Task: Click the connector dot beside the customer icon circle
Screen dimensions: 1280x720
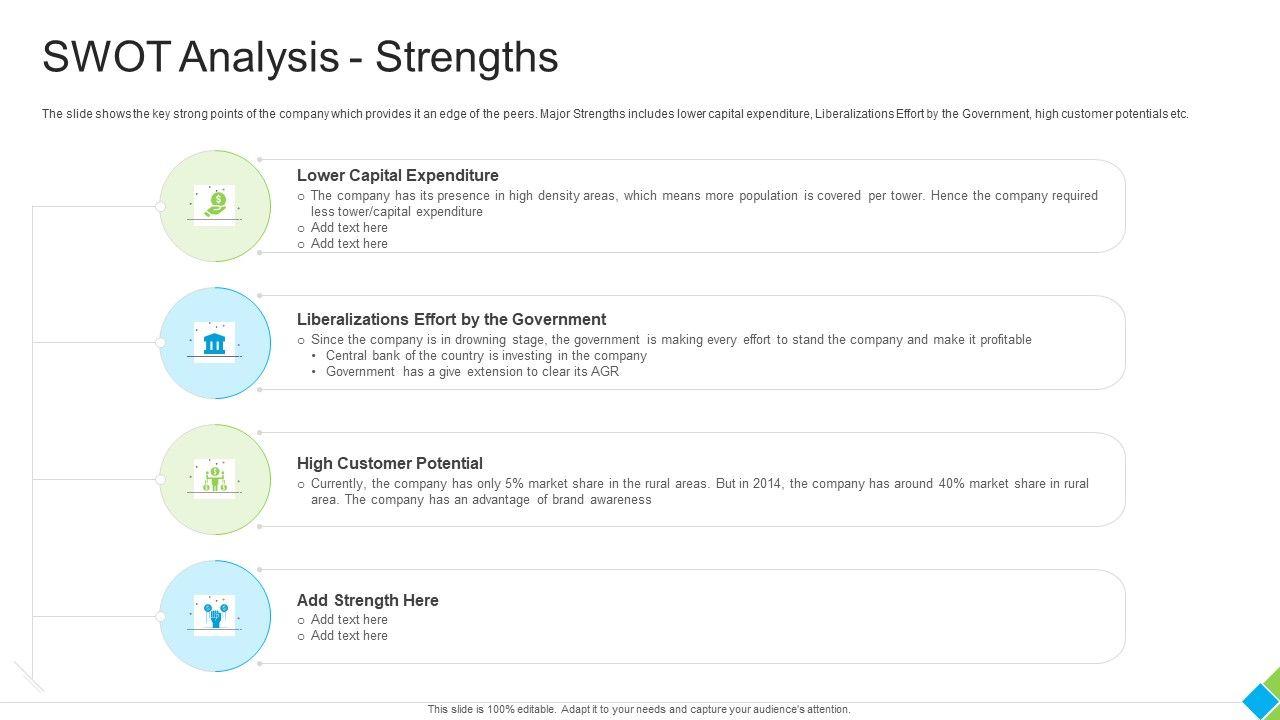Action: click(x=160, y=480)
